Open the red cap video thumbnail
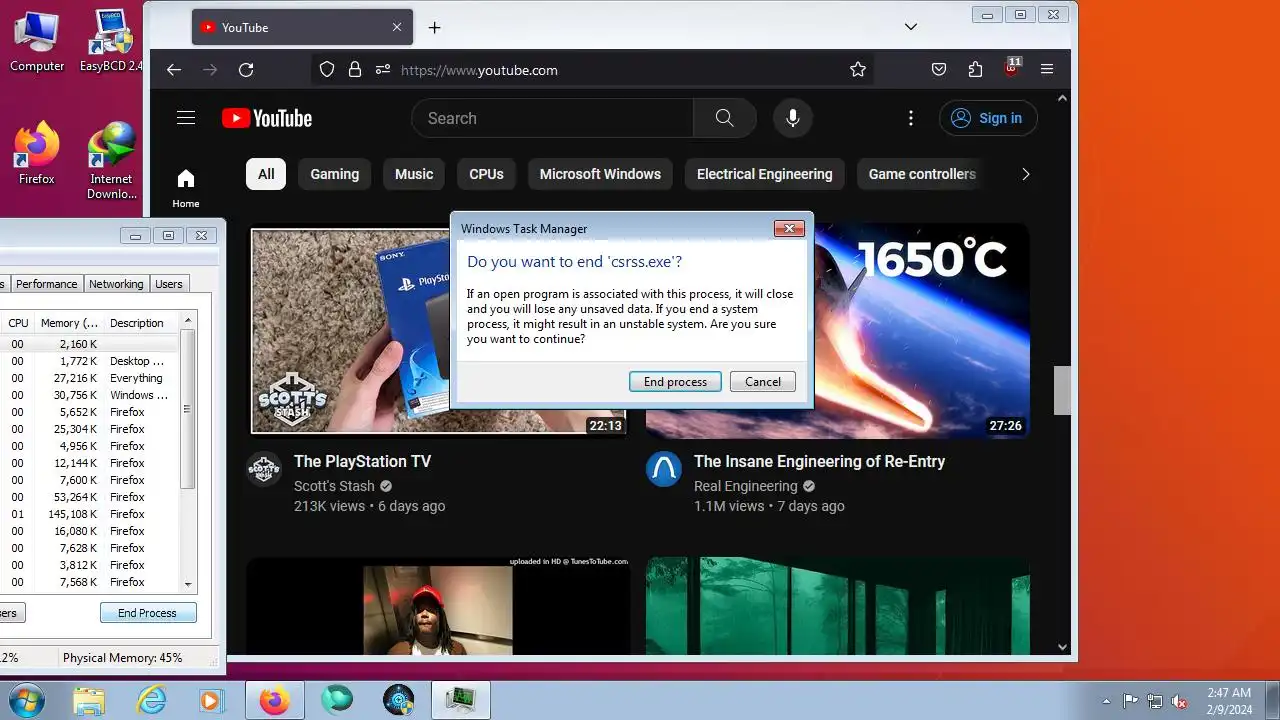This screenshot has width=1280, height=720. (x=438, y=606)
